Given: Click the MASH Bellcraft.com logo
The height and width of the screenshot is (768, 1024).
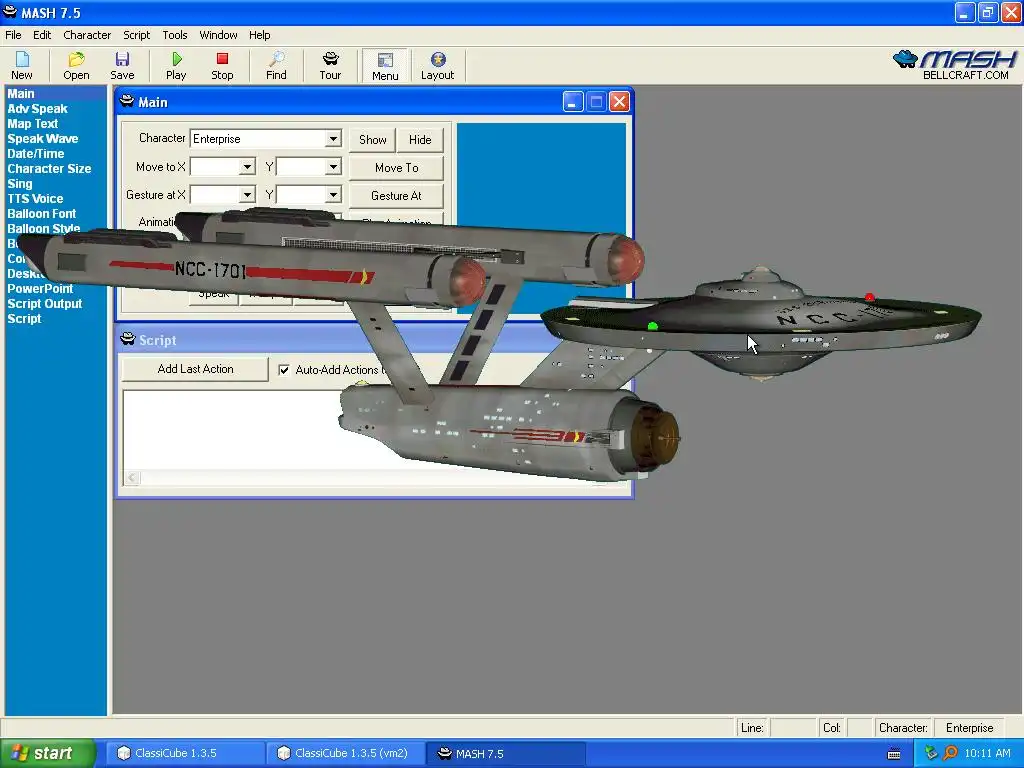Looking at the screenshot, I should click(955, 65).
